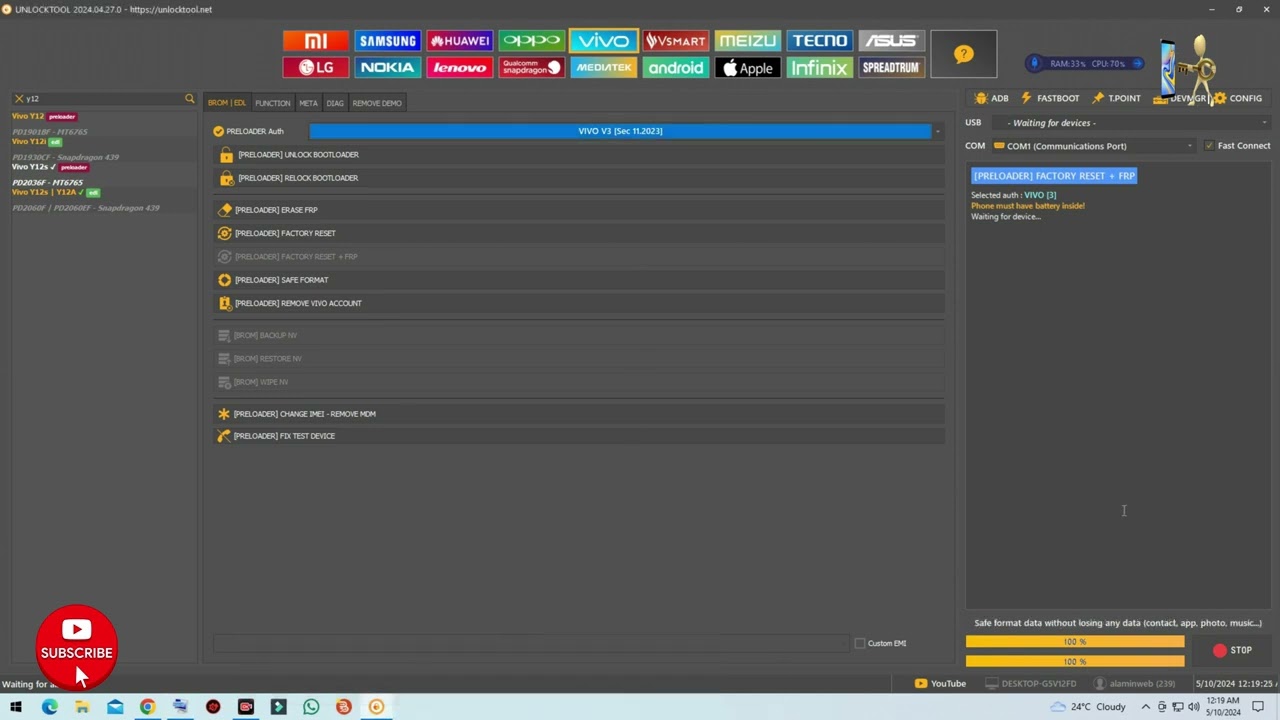Screen dimensions: 1280x720
Task: Click the alaminweb (239) user entry
Action: pos(1134,684)
